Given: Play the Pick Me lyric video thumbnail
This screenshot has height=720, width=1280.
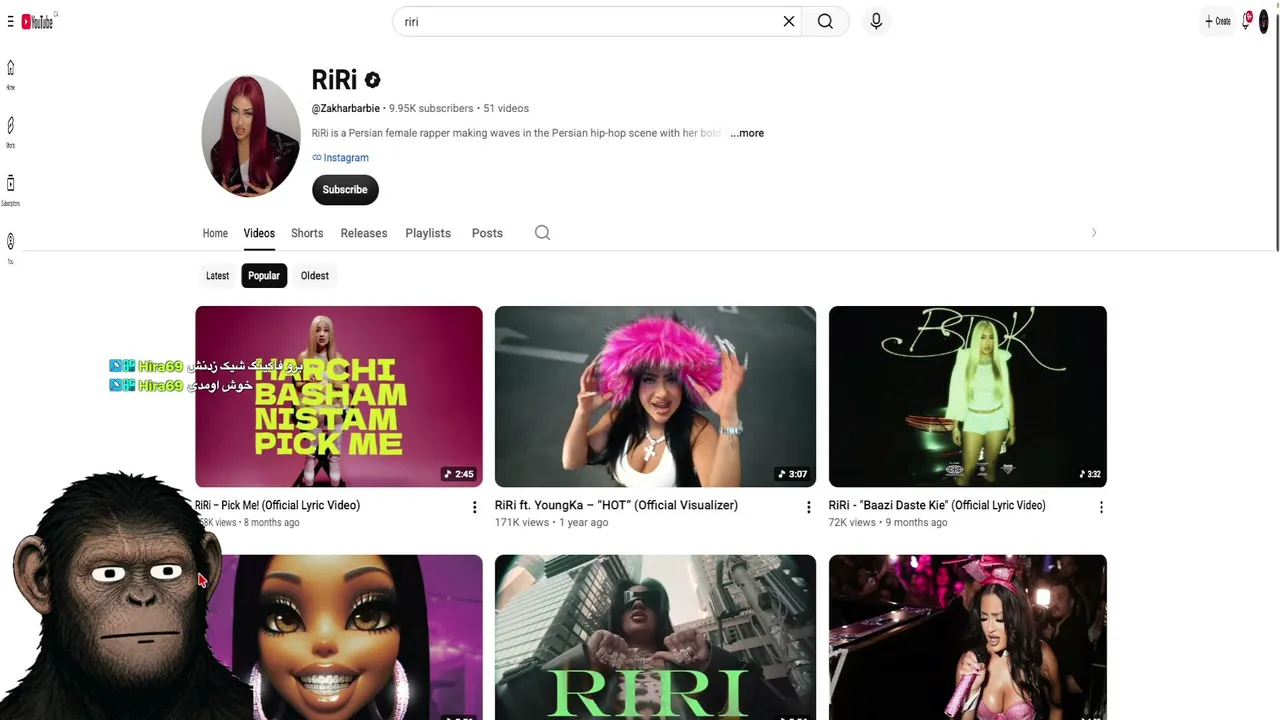Looking at the screenshot, I should (x=339, y=397).
